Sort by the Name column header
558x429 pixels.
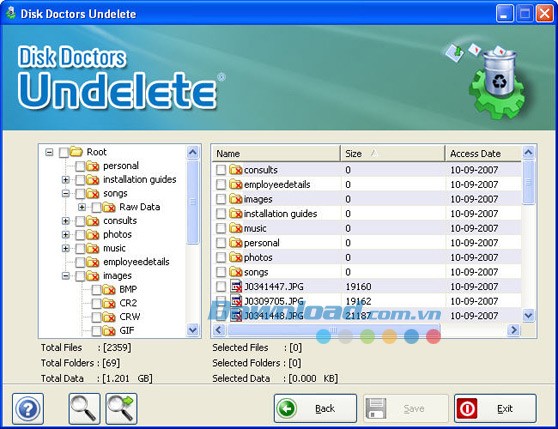coord(276,154)
